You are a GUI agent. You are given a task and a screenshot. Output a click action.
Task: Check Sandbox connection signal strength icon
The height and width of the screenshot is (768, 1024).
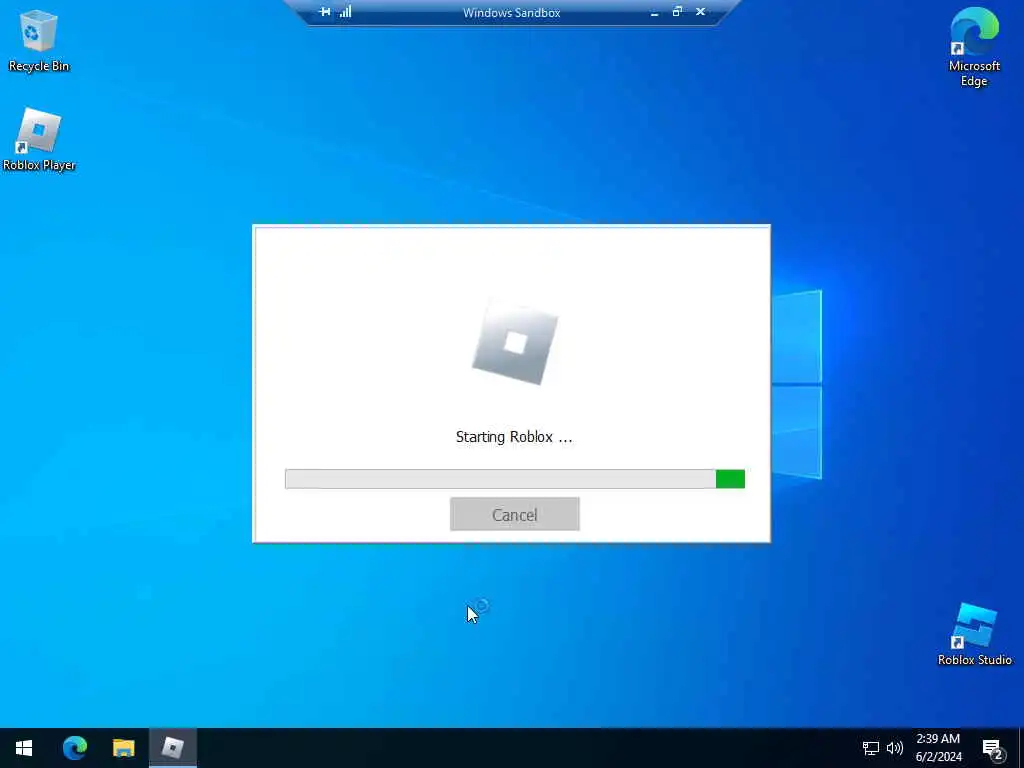click(x=345, y=12)
